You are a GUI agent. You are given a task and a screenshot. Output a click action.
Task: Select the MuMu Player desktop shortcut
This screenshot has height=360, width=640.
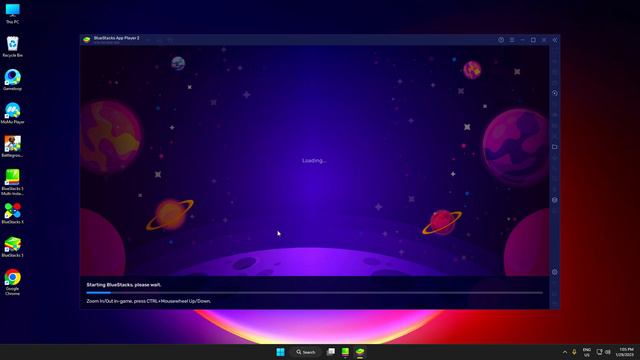click(12, 113)
